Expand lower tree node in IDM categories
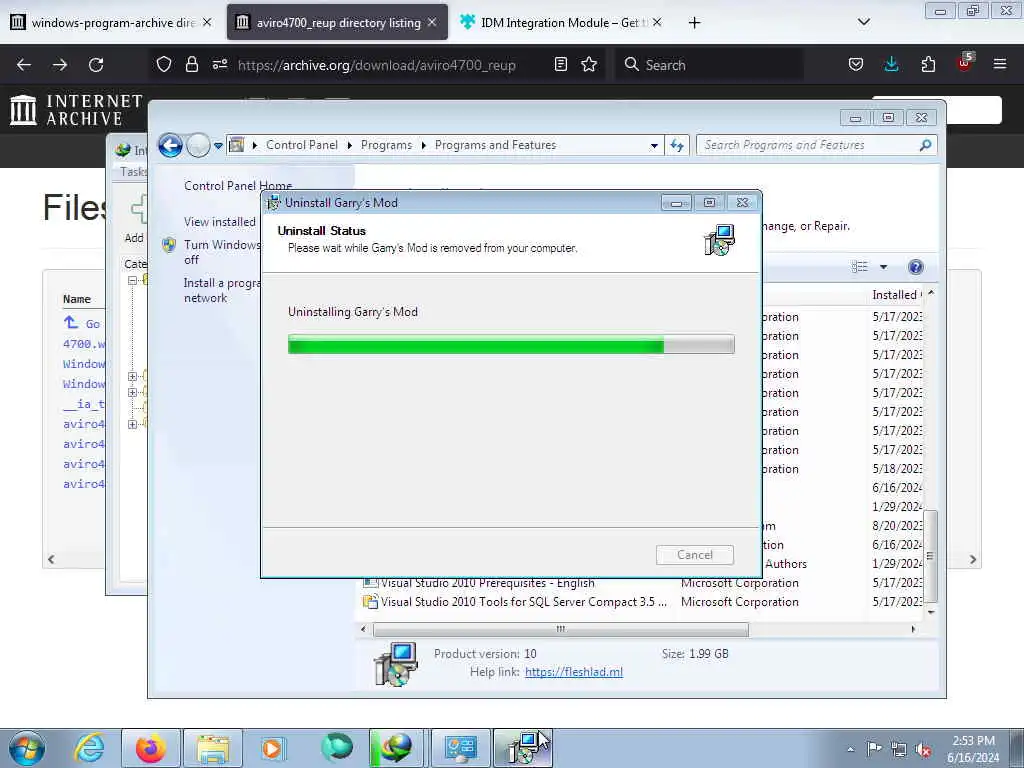This screenshot has width=1024, height=768. [133, 424]
